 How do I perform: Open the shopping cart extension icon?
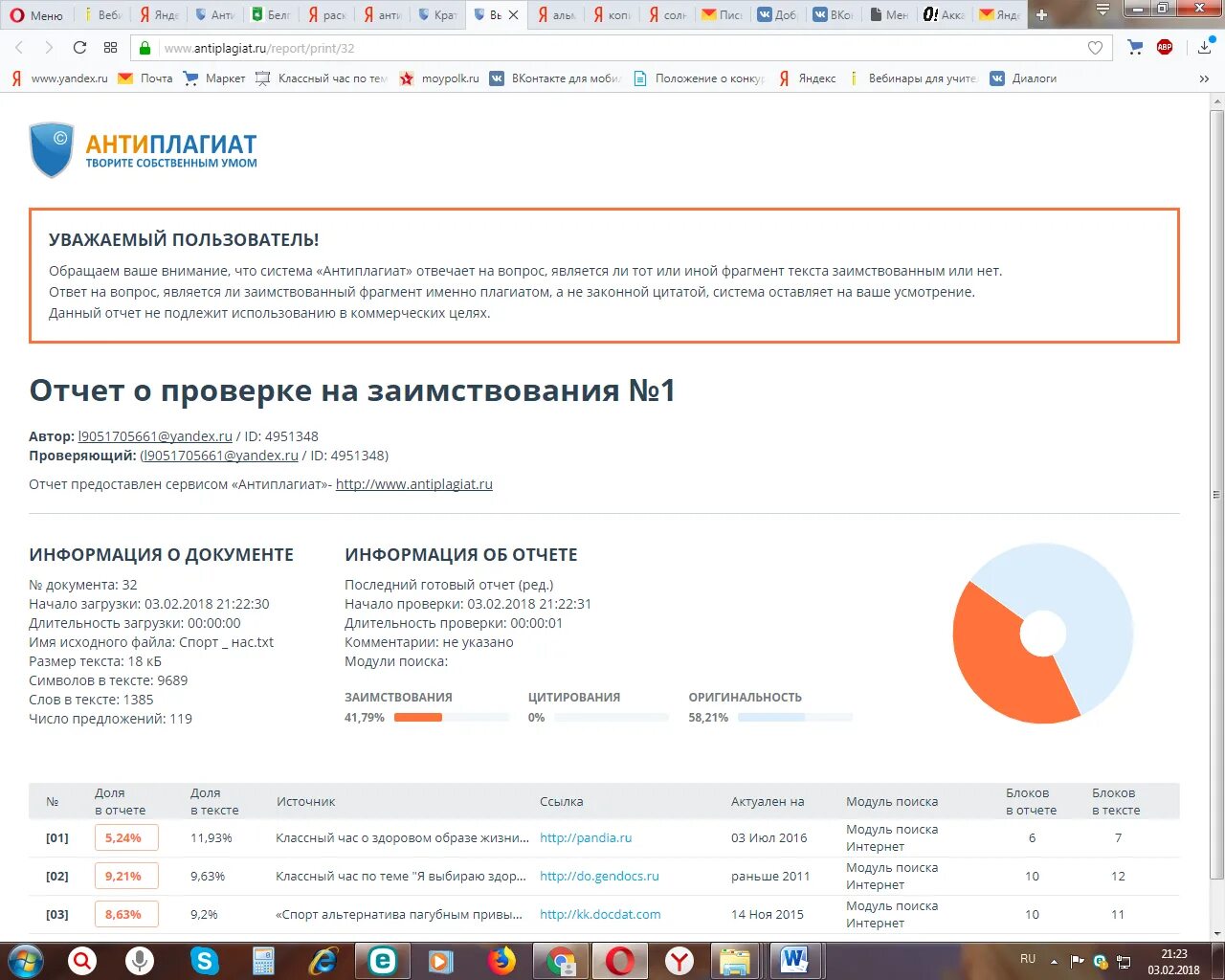(x=1135, y=47)
